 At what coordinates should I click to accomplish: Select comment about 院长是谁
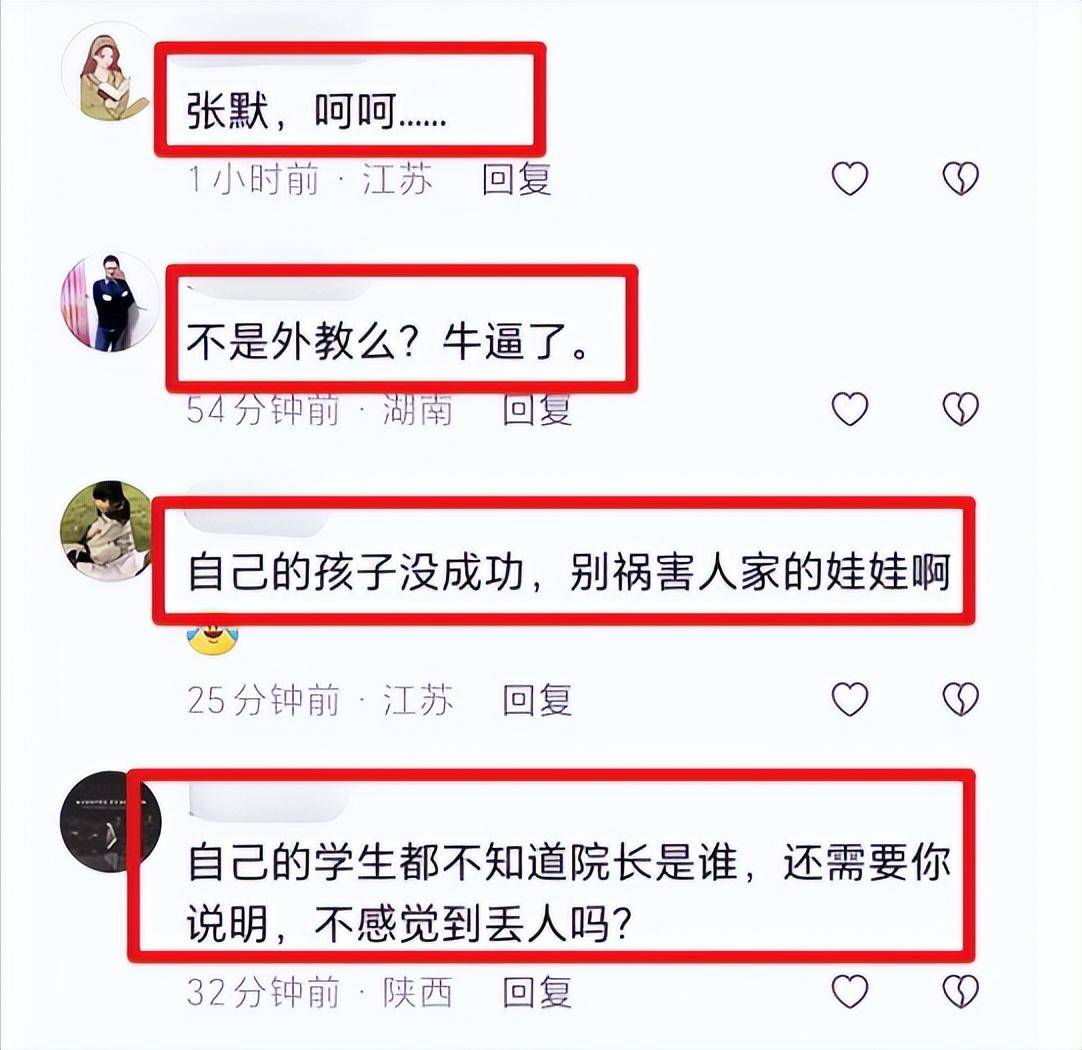click(569, 892)
